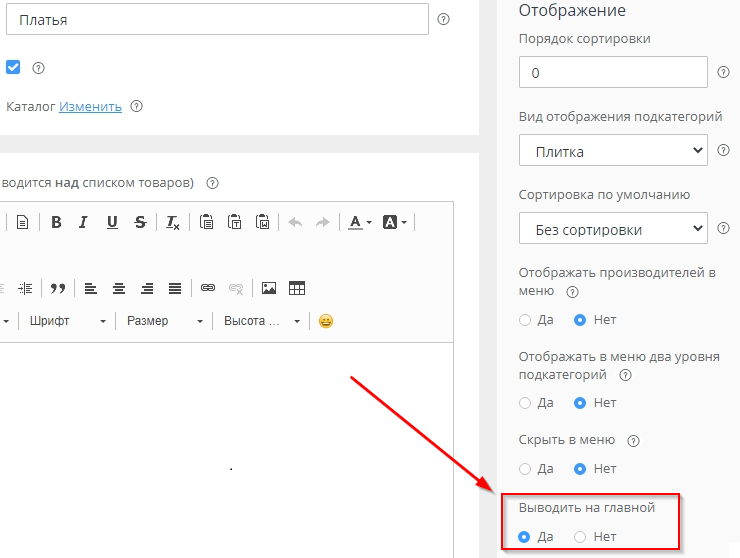Image resolution: width=740 pixels, height=558 pixels.
Task: Select 'Да' for Отображать производителей в меню
Action: pos(526,320)
